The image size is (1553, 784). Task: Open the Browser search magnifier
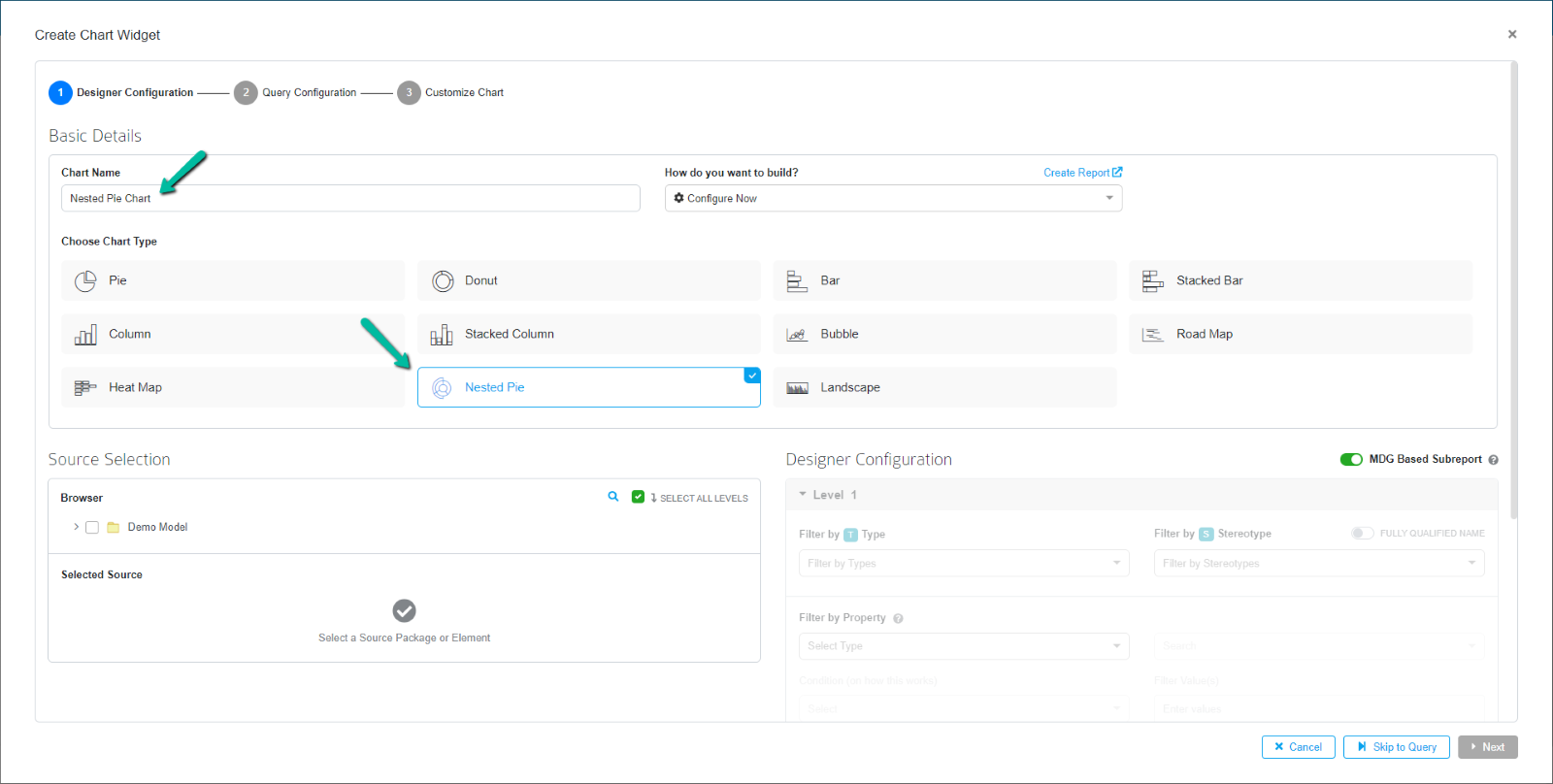(x=613, y=497)
